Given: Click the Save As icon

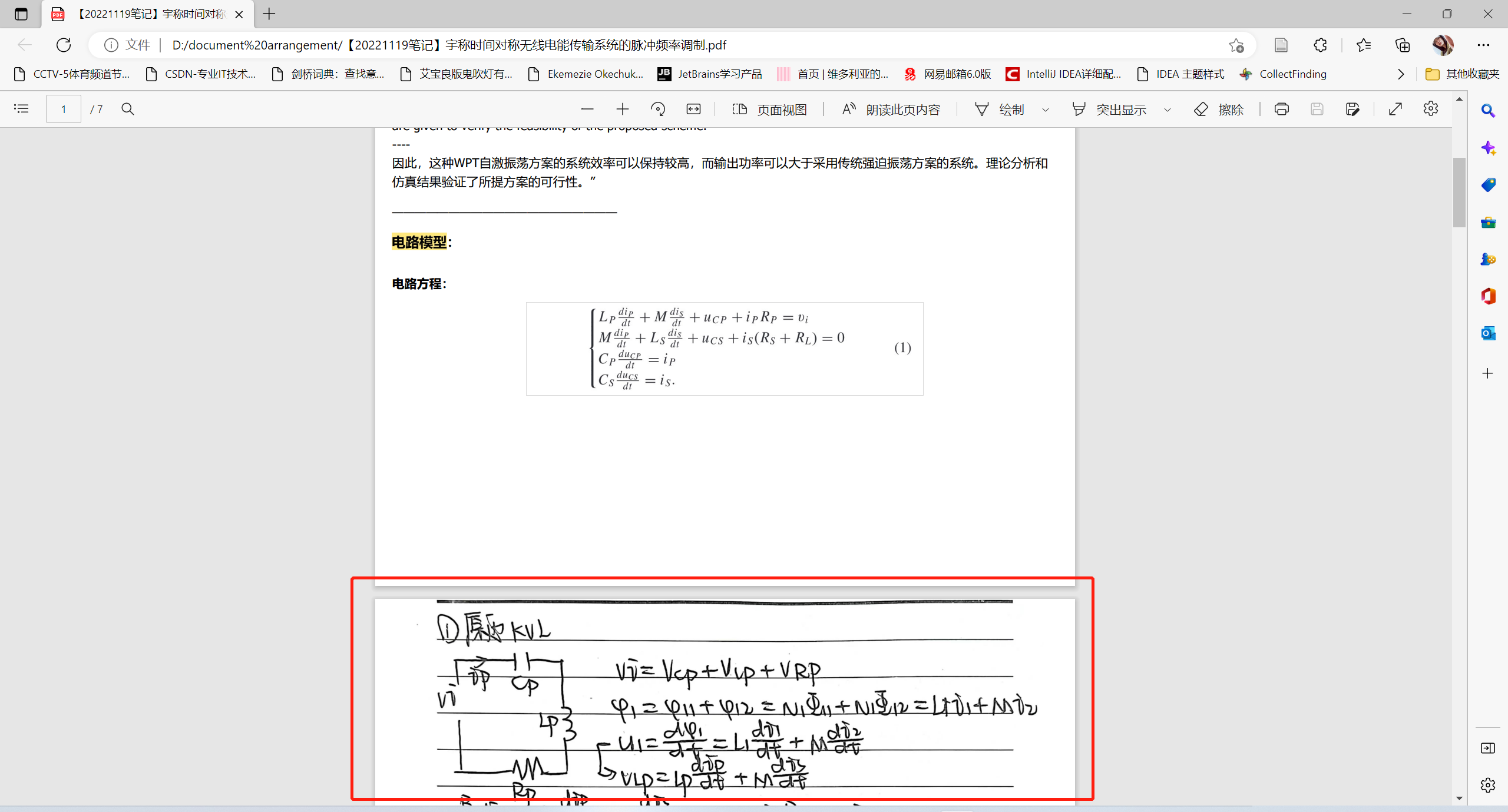Looking at the screenshot, I should coord(1352,109).
